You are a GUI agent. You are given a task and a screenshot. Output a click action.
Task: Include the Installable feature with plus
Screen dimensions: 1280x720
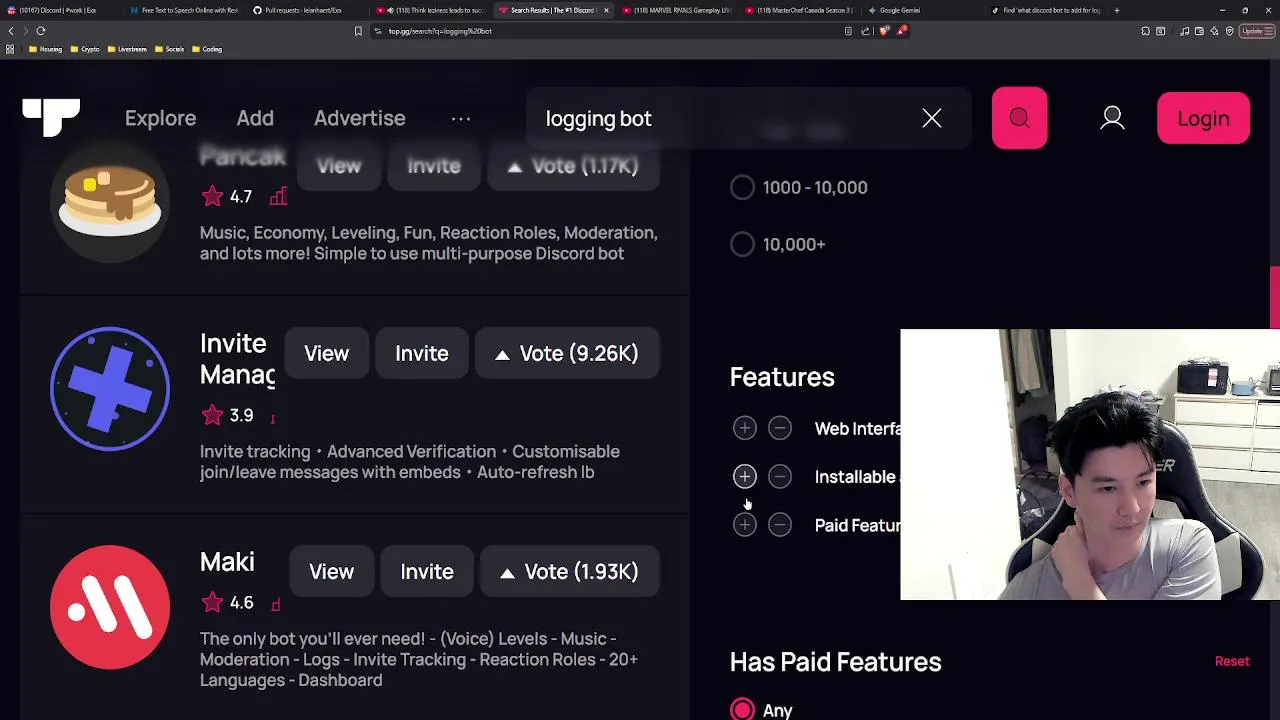click(x=744, y=476)
